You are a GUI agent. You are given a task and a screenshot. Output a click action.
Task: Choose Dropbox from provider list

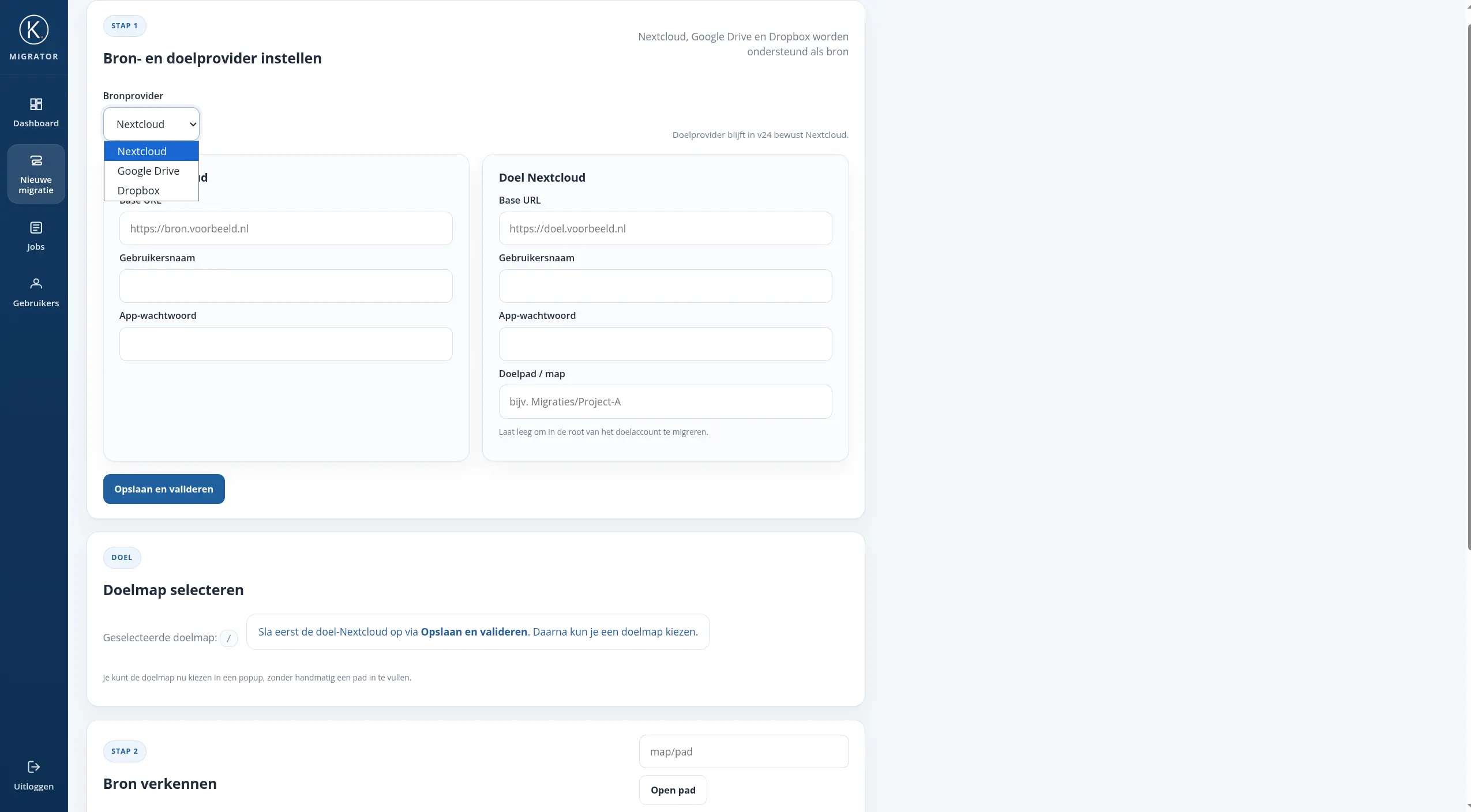tap(138, 191)
